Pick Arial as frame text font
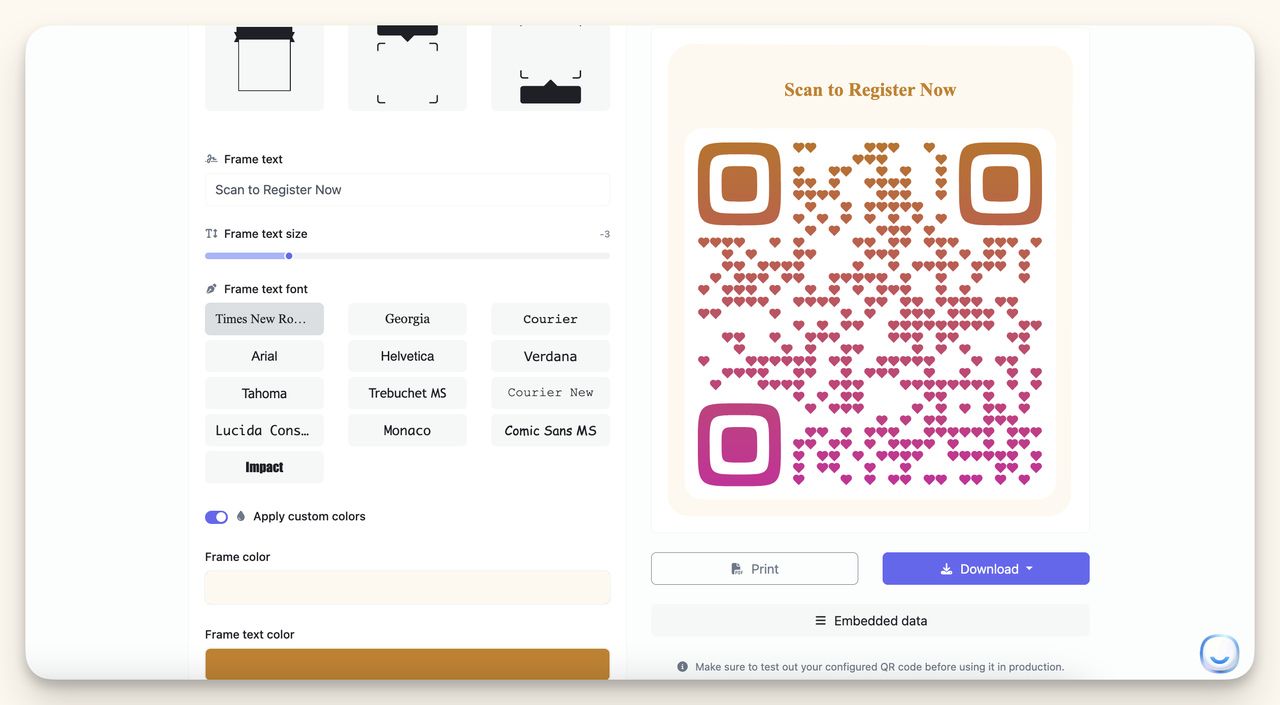Screen dimensions: 1280x705 click(x=264, y=356)
